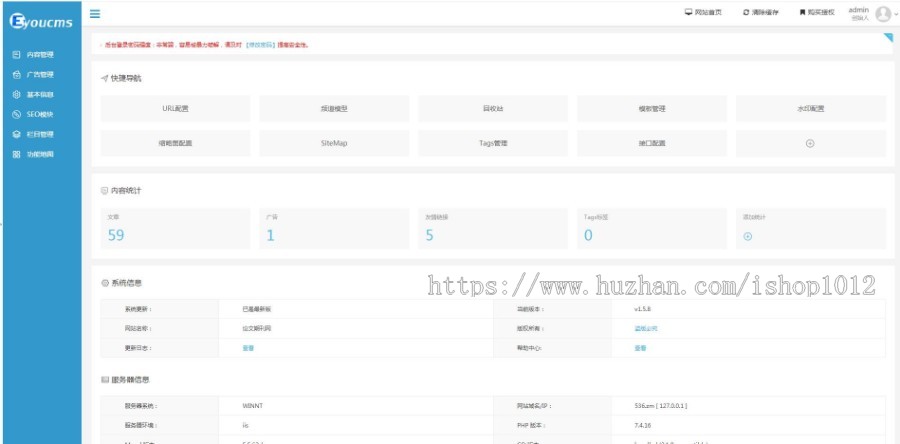Click the PHP version 7.4.16 value
The height and width of the screenshot is (444, 900).
pyautogui.click(x=643, y=425)
